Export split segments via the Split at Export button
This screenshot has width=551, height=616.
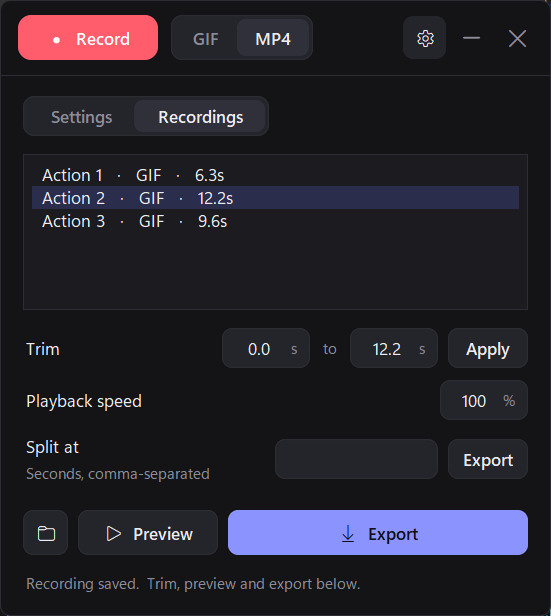(x=488, y=459)
